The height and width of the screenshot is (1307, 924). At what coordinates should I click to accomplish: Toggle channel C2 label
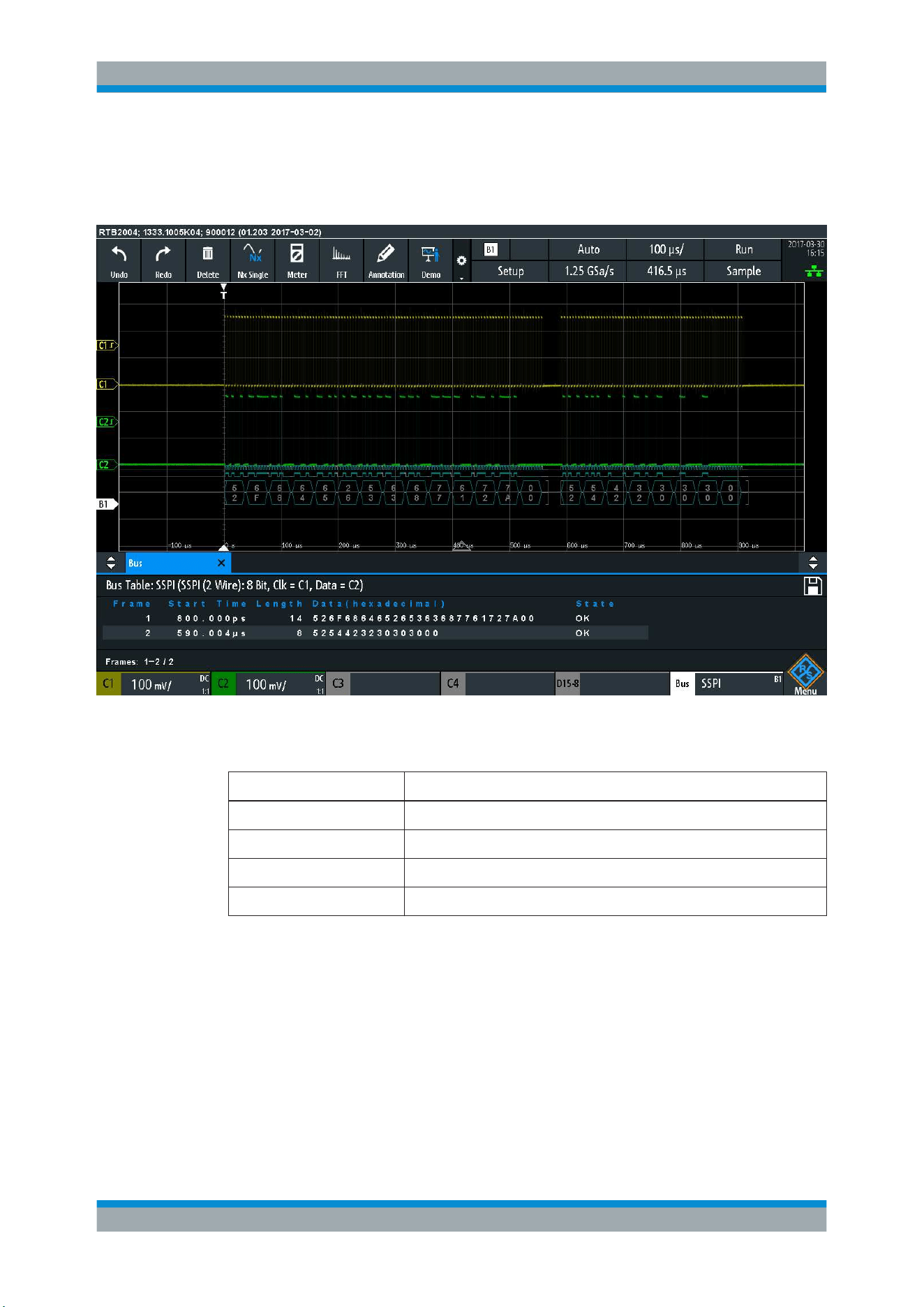(223, 684)
